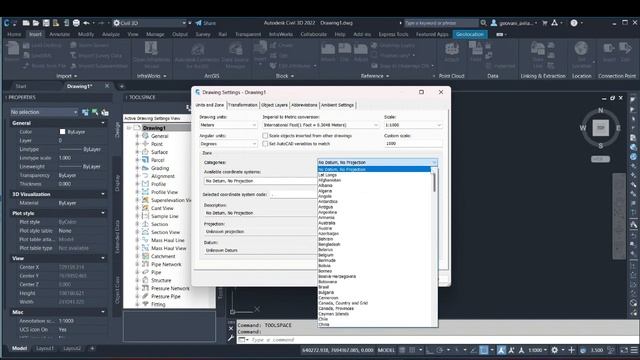
Task: Switch to the Start tab
Action: [x=20, y=86]
